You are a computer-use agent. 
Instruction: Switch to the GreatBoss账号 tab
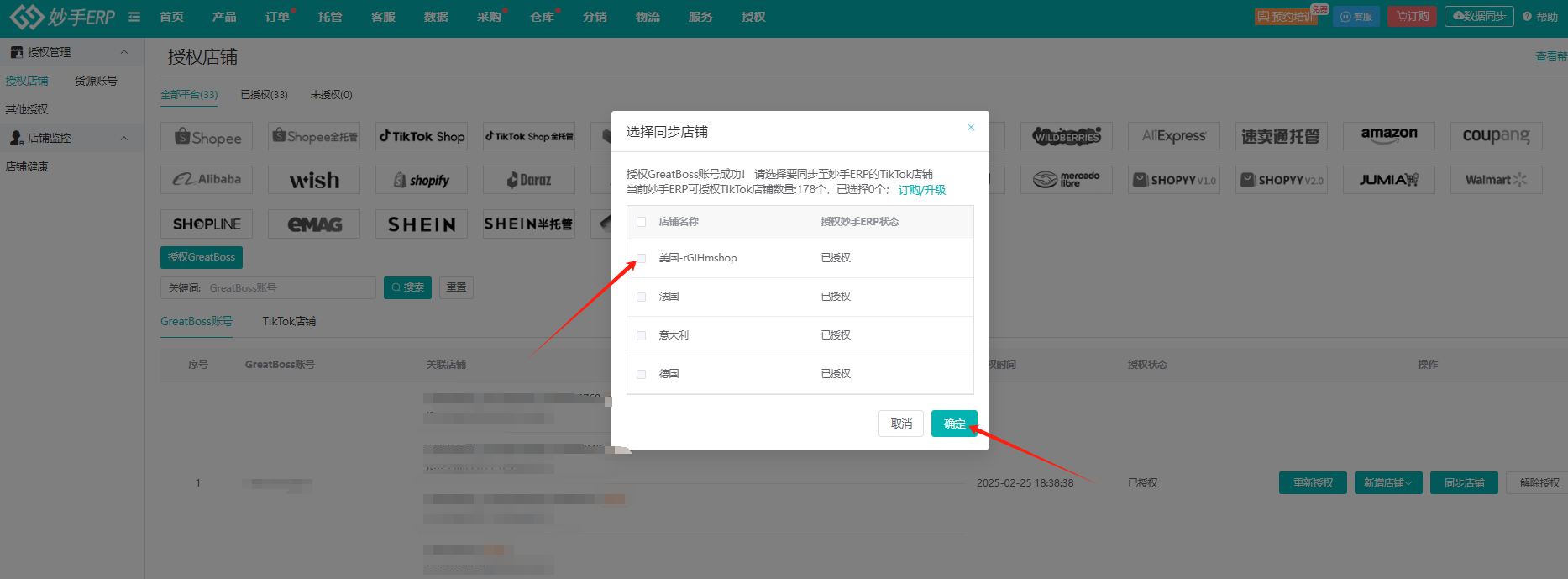pyautogui.click(x=197, y=321)
